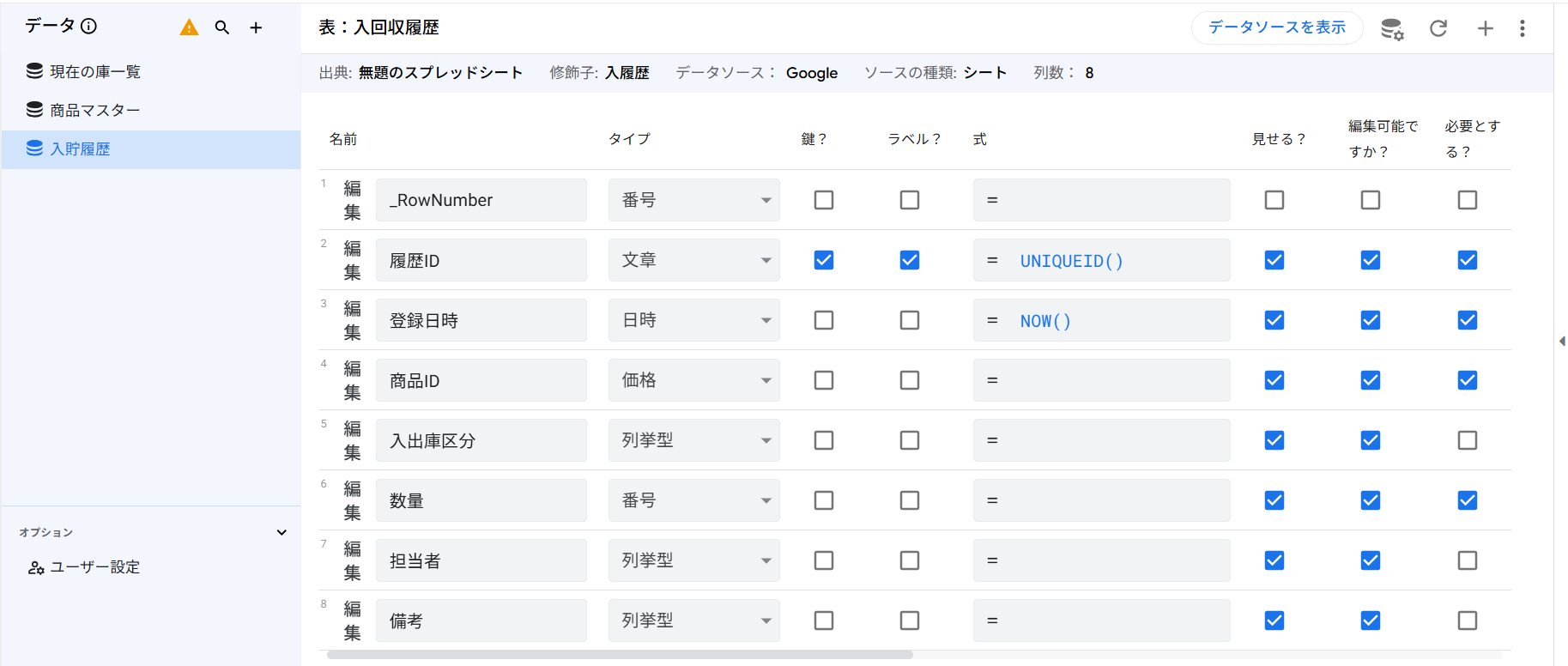Open the type dropdown for 備考
The height and width of the screenshot is (666, 1568).
pyautogui.click(x=694, y=621)
